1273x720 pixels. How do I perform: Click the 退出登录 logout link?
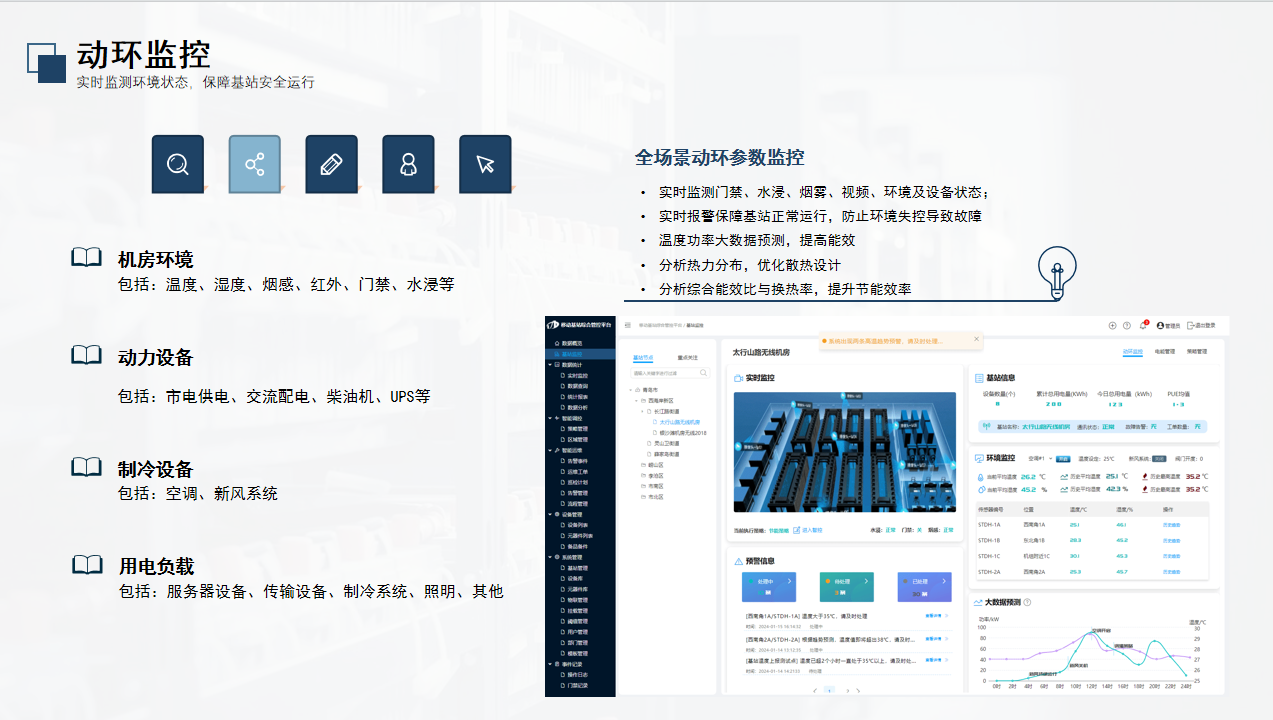(1202, 325)
